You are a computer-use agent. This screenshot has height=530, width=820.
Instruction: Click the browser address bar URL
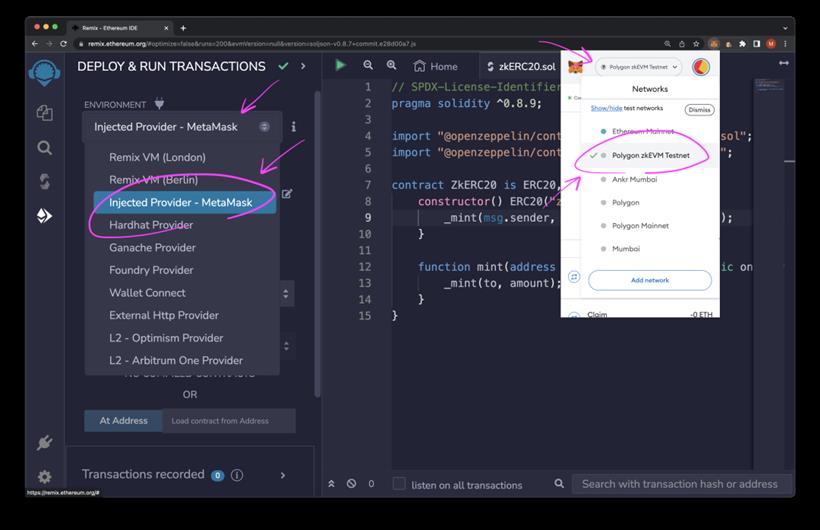pyautogui.click(x=252, y=44)
